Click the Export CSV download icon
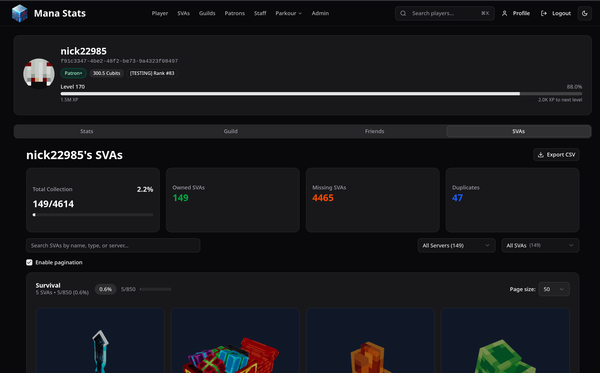The image size is (600, 373). pos(540,155)
